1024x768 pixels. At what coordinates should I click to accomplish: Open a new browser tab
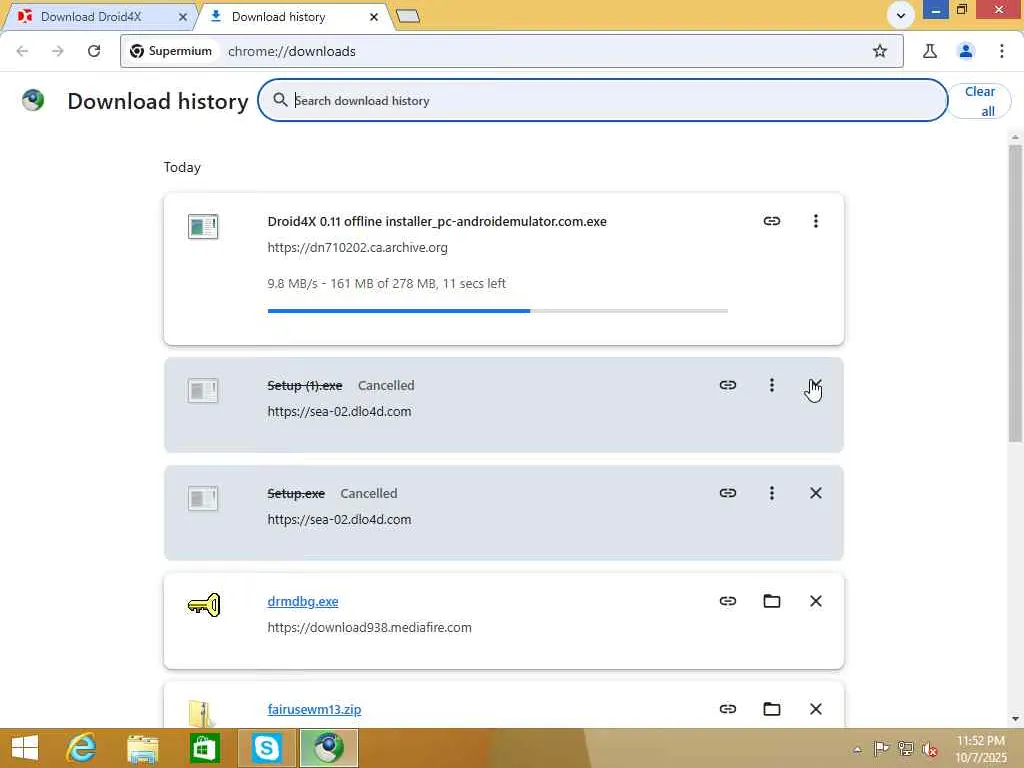click(x=408, y=16)
